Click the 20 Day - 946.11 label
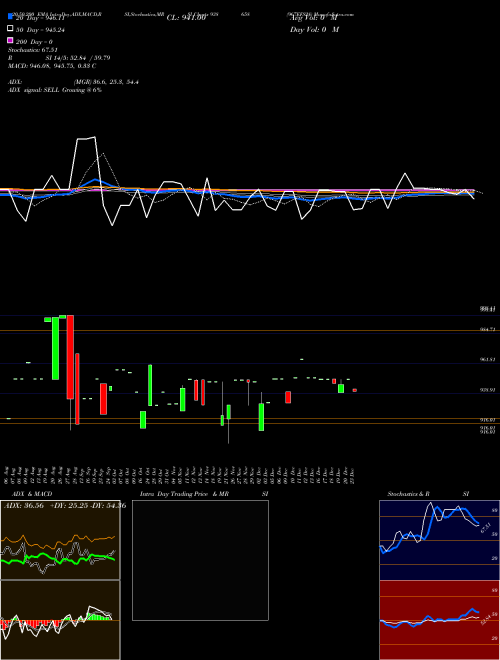Image resolution: width=500 pixels, height=660 pixels. 40,18
